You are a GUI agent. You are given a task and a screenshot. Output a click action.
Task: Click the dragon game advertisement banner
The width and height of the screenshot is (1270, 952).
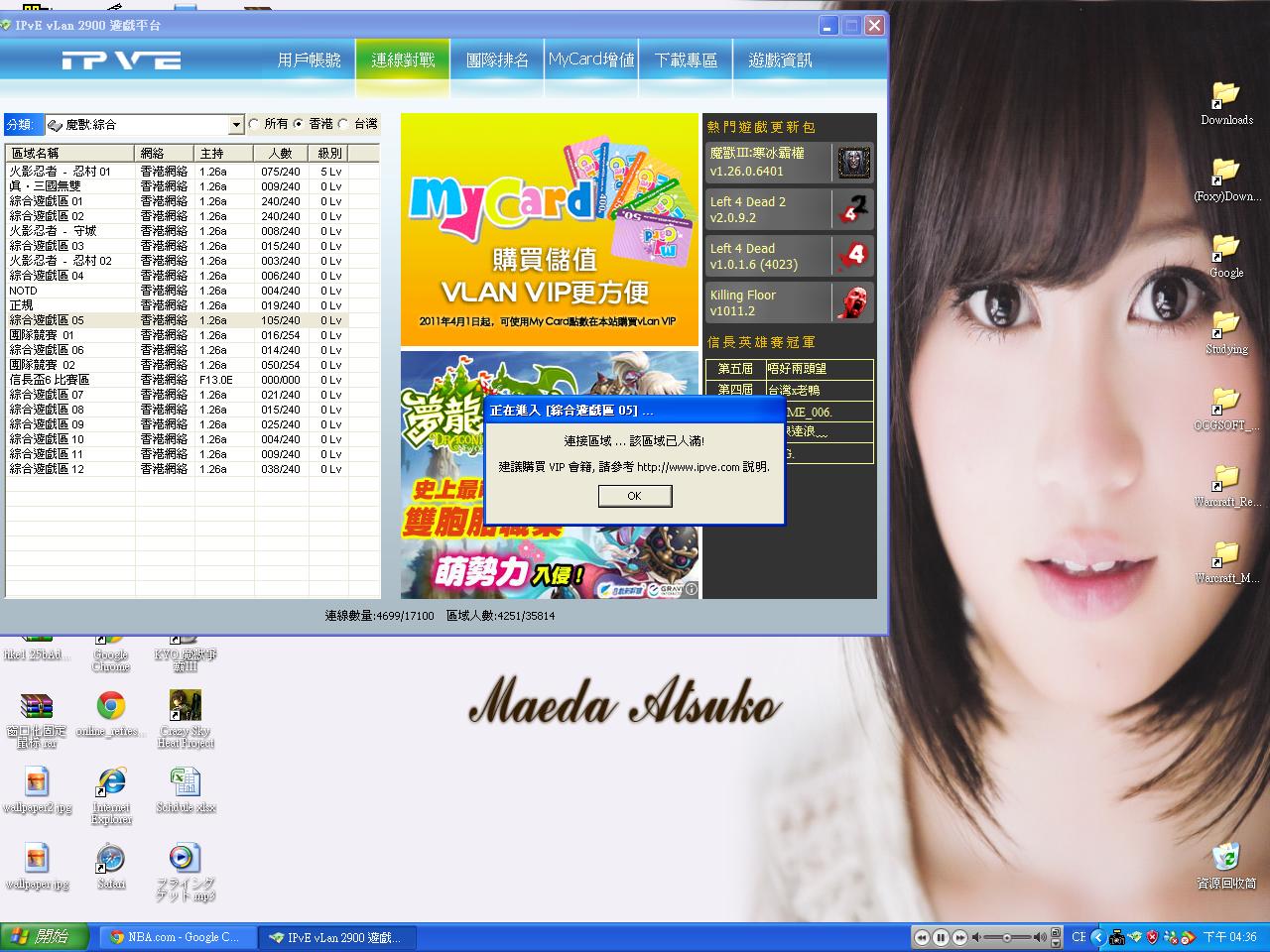click(550, 475)
